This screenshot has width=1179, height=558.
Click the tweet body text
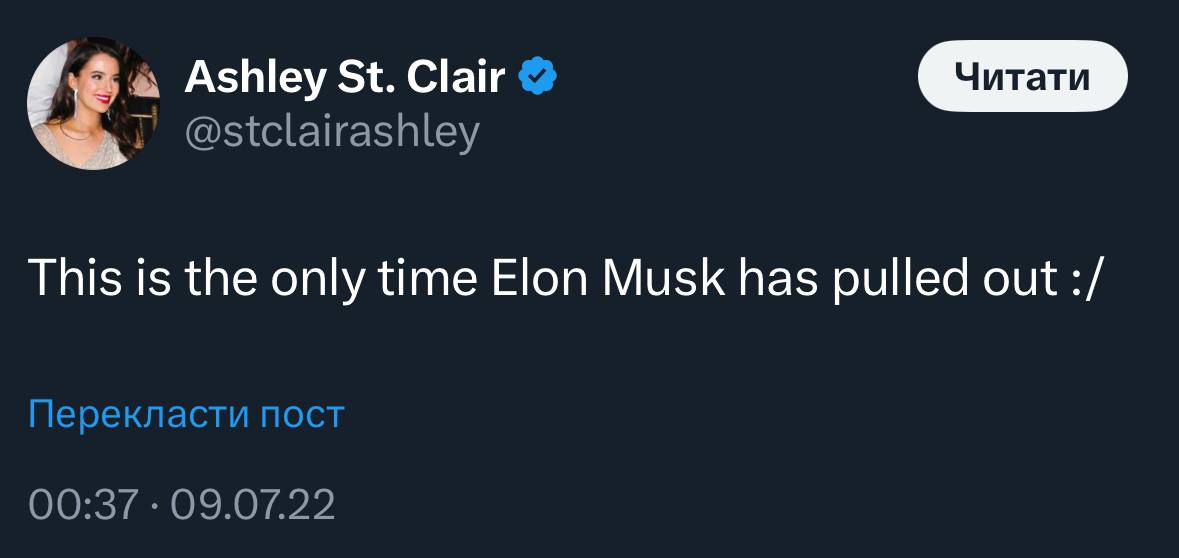(565, 277)
